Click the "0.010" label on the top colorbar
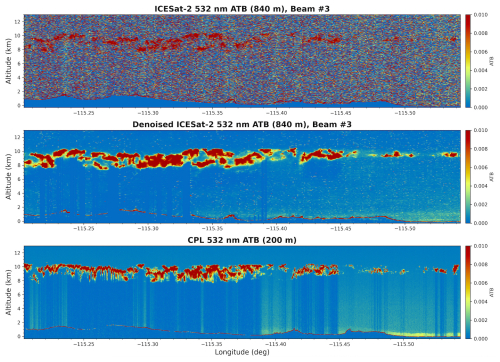This screenshot has height=362, width=500. pos(481,15)
